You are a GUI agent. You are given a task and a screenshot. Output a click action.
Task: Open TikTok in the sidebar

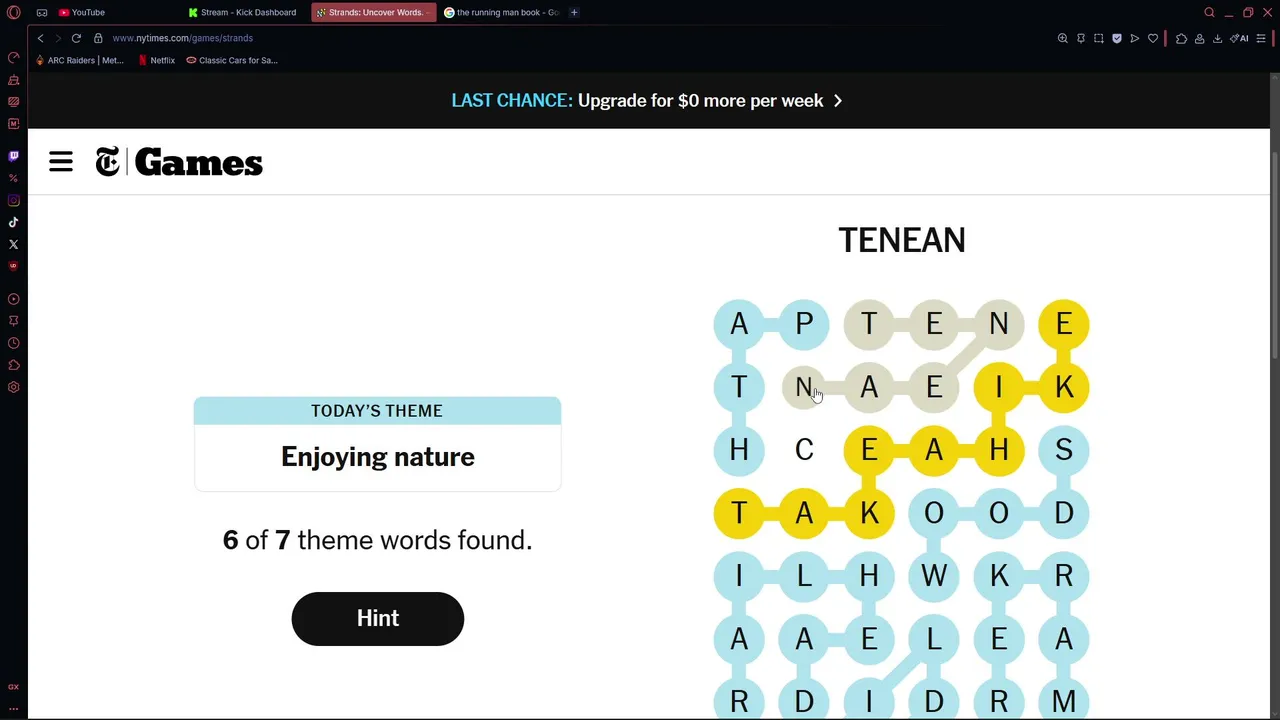(13, 222)
